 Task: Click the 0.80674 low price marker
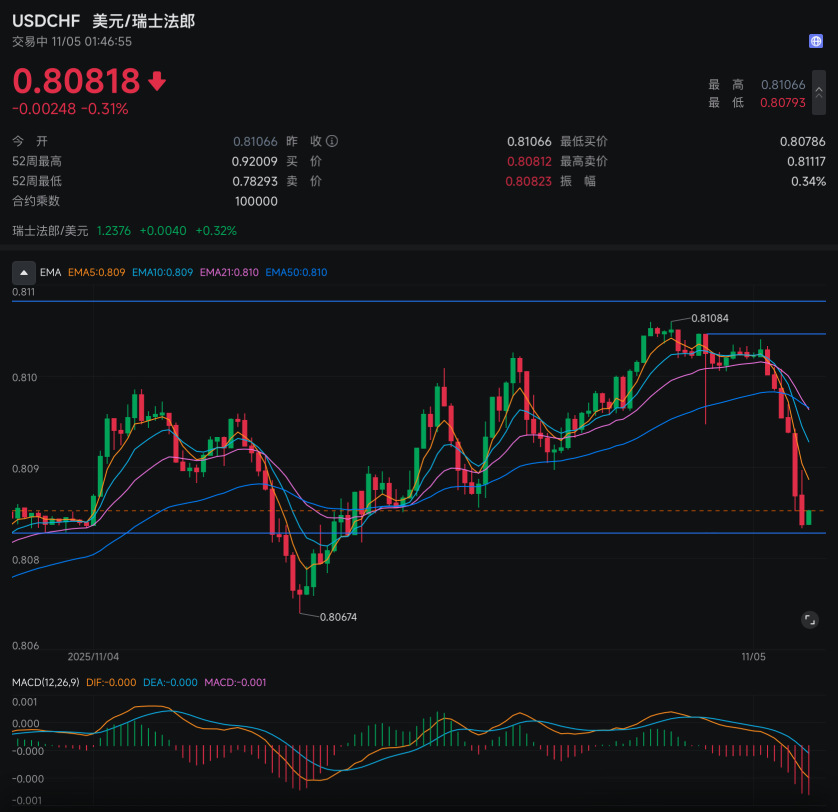(338, 617)
